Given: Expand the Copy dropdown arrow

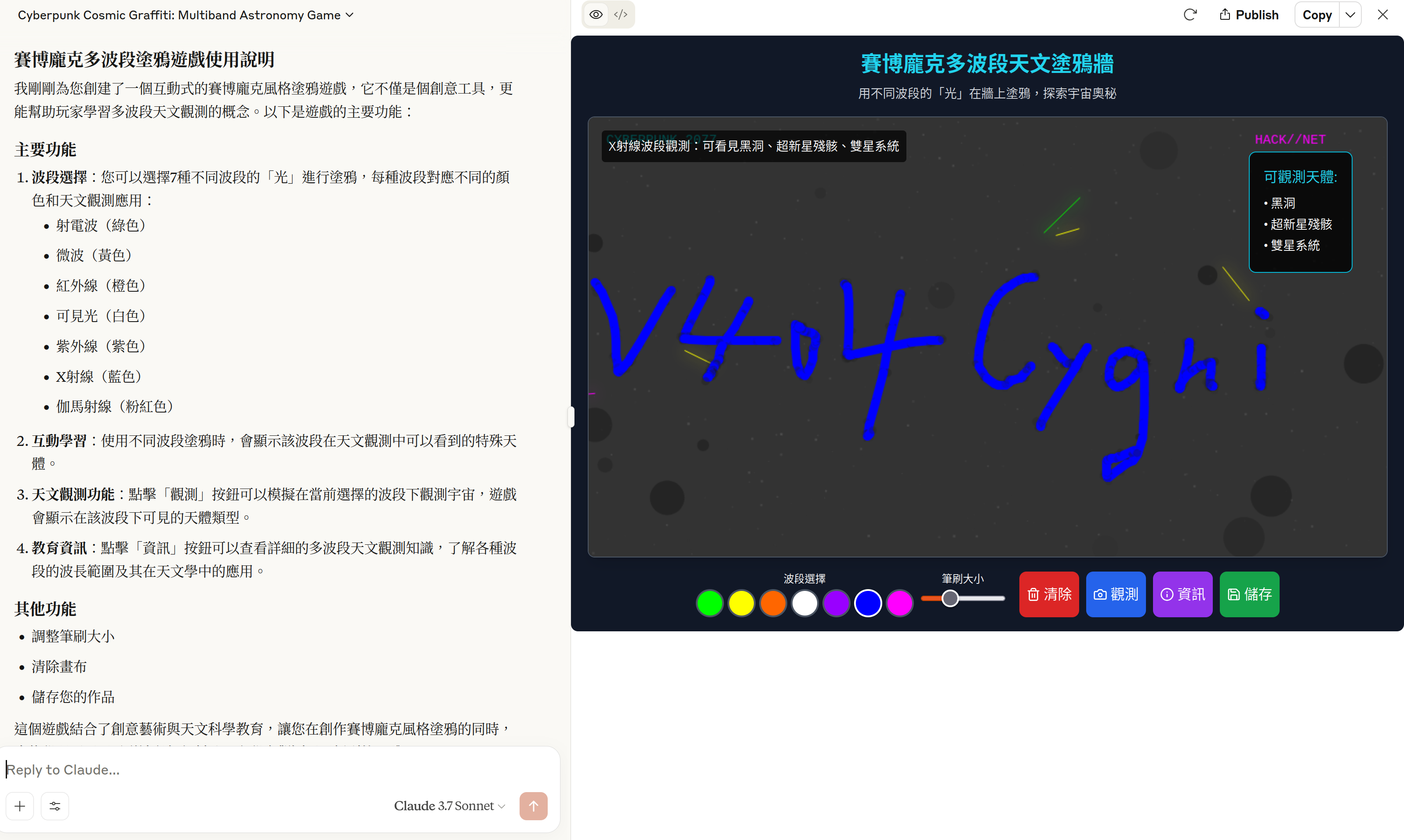Looking at the screenshot, I should (1350, 14).
